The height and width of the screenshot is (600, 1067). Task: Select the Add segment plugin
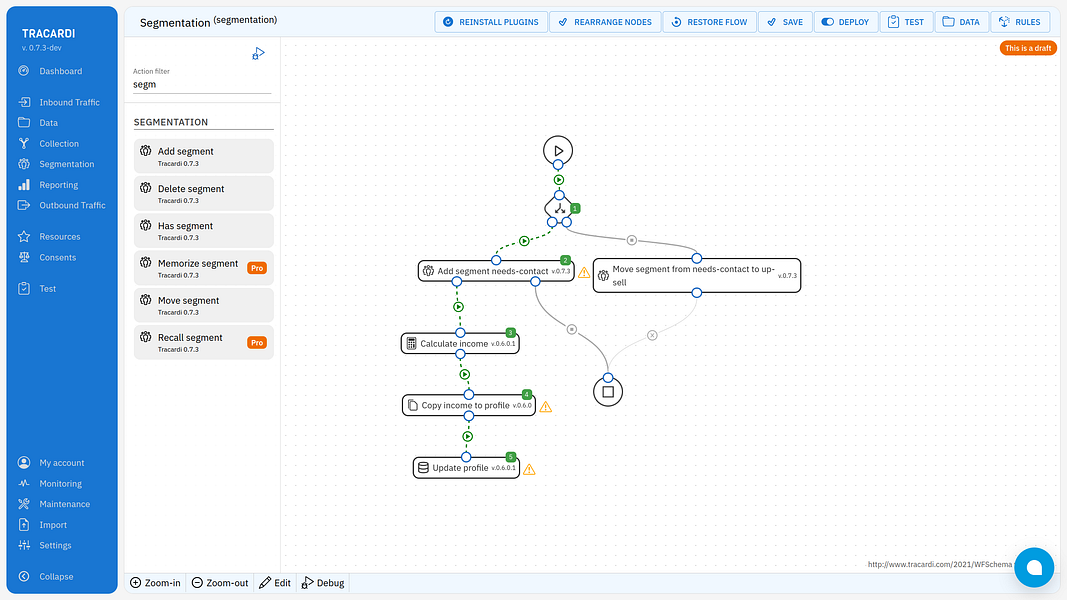pos(203,156)
